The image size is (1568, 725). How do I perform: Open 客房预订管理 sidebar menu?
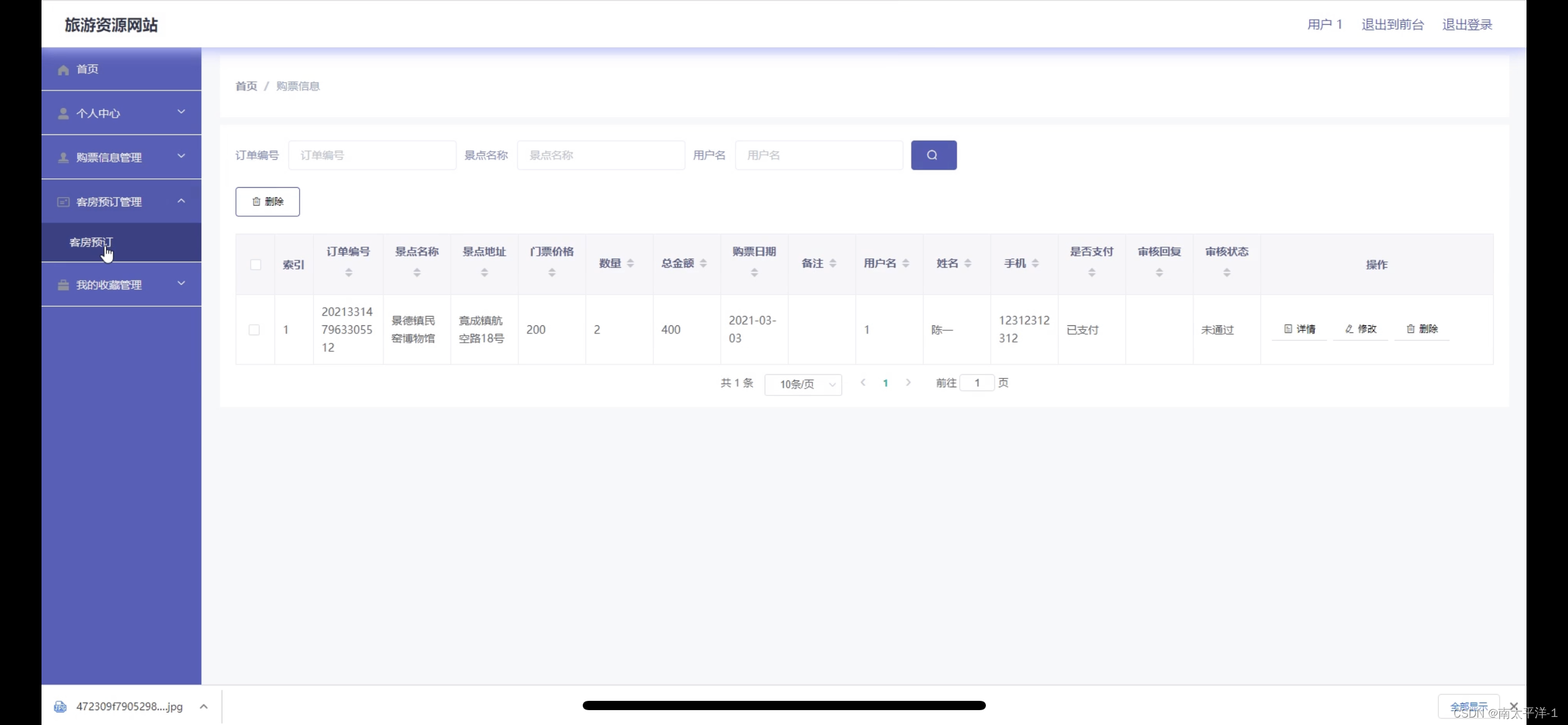click(x=121, y=201)
